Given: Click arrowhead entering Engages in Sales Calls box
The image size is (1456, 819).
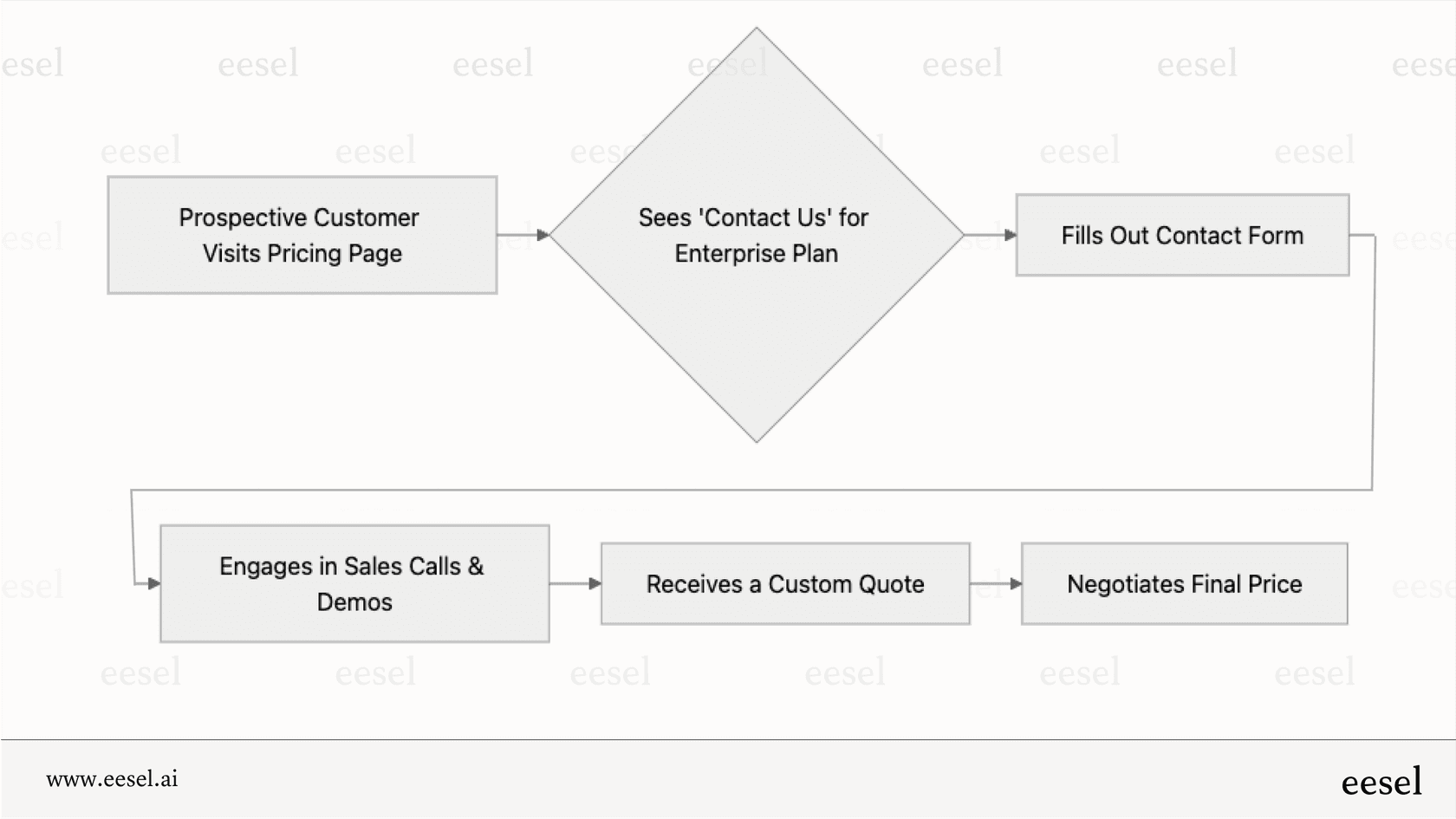Looking at the screenshot, I should (154, 583).
